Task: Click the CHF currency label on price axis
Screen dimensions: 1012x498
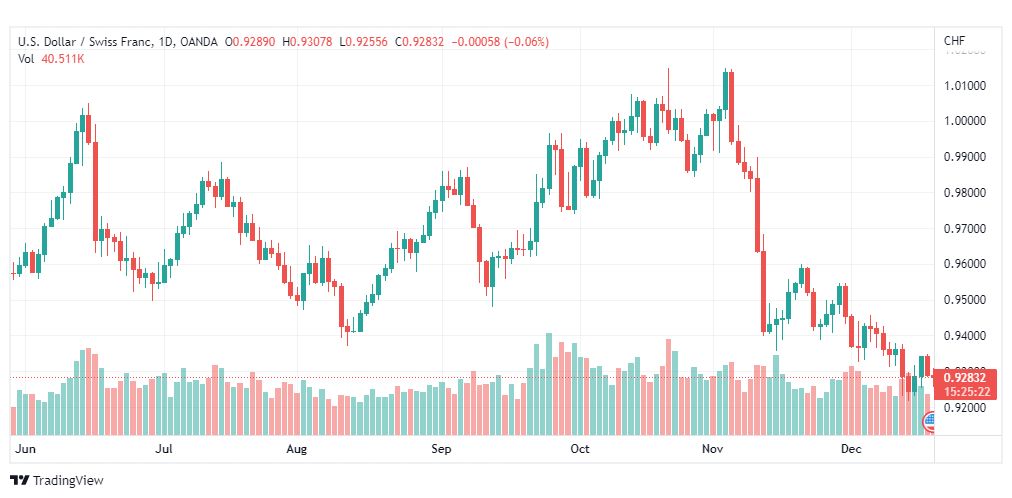Action: (x=955, y=41)
